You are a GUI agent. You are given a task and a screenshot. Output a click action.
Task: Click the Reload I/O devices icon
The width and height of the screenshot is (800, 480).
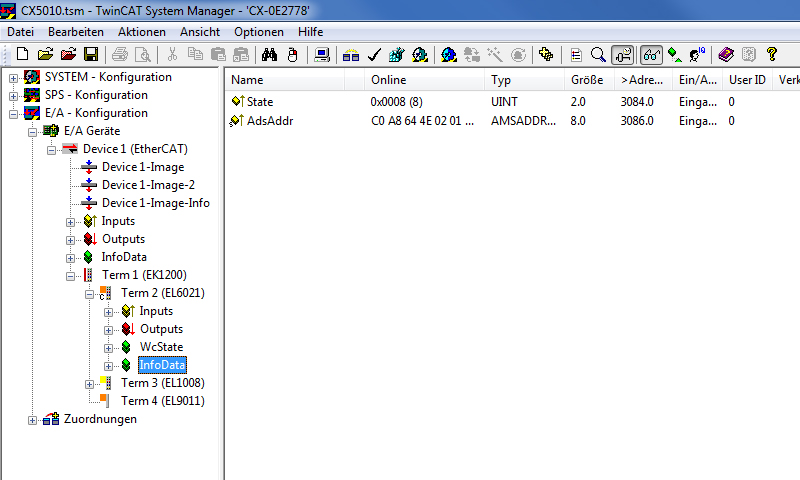coord(472,54)
